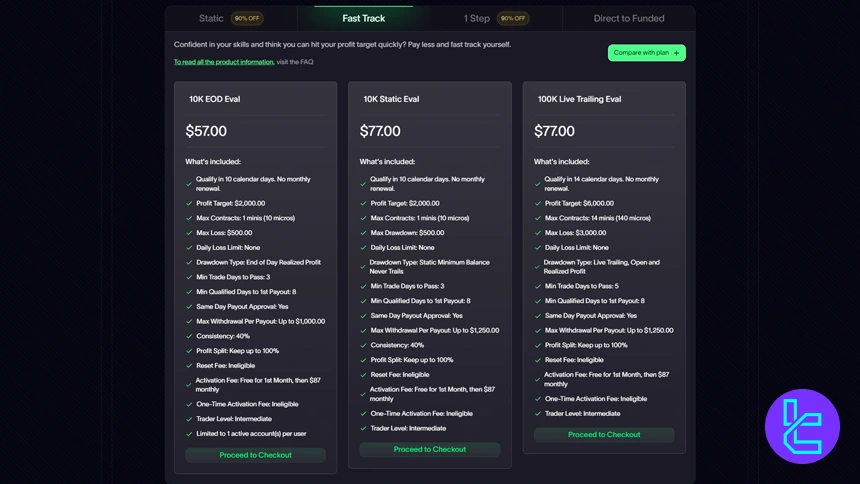Click 'Limited to 1 active account(s) per user'
Viewport: 860px width, 484px height.
coord(251,434)
